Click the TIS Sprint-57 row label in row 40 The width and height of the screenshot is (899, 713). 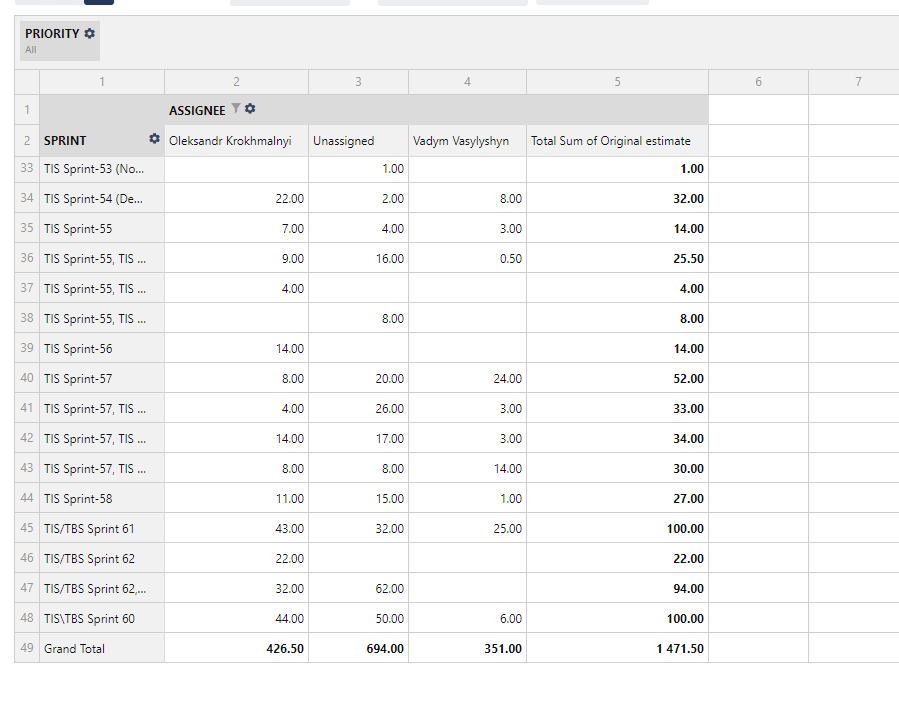102,378
